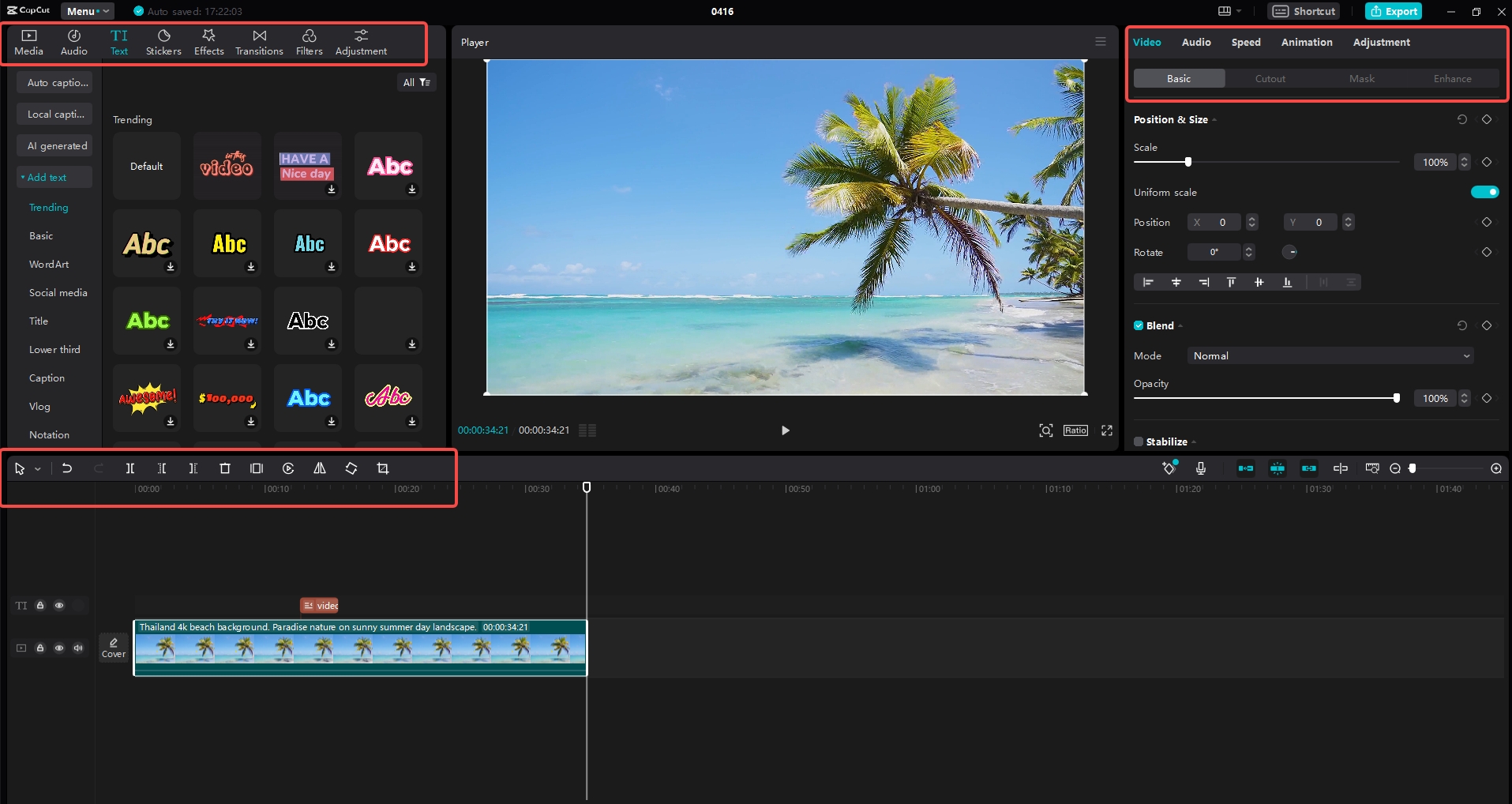Screen dimensions: 1512x804
Task: Open the Blend Mode dropdown set to Normal
Action: 1329,355
